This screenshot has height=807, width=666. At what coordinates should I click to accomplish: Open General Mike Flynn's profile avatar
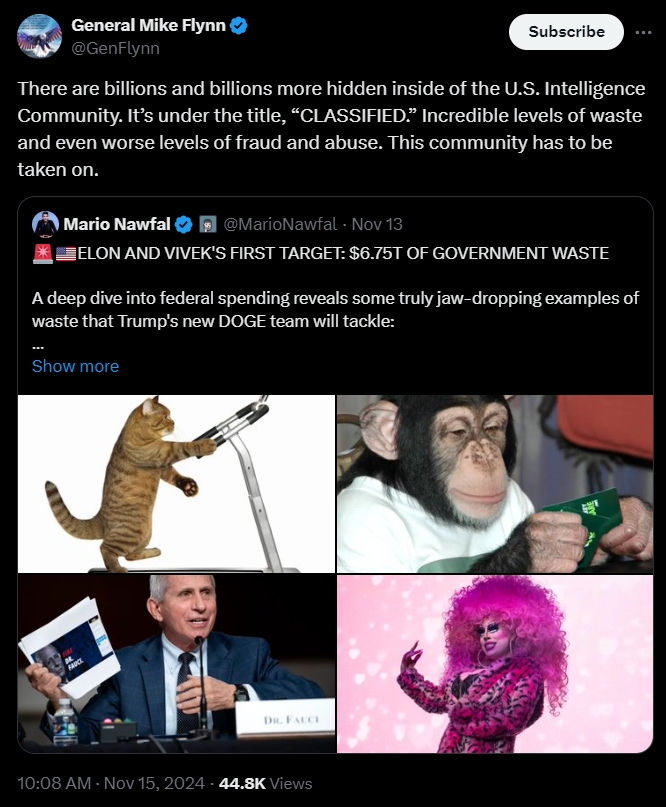[39, 36]
